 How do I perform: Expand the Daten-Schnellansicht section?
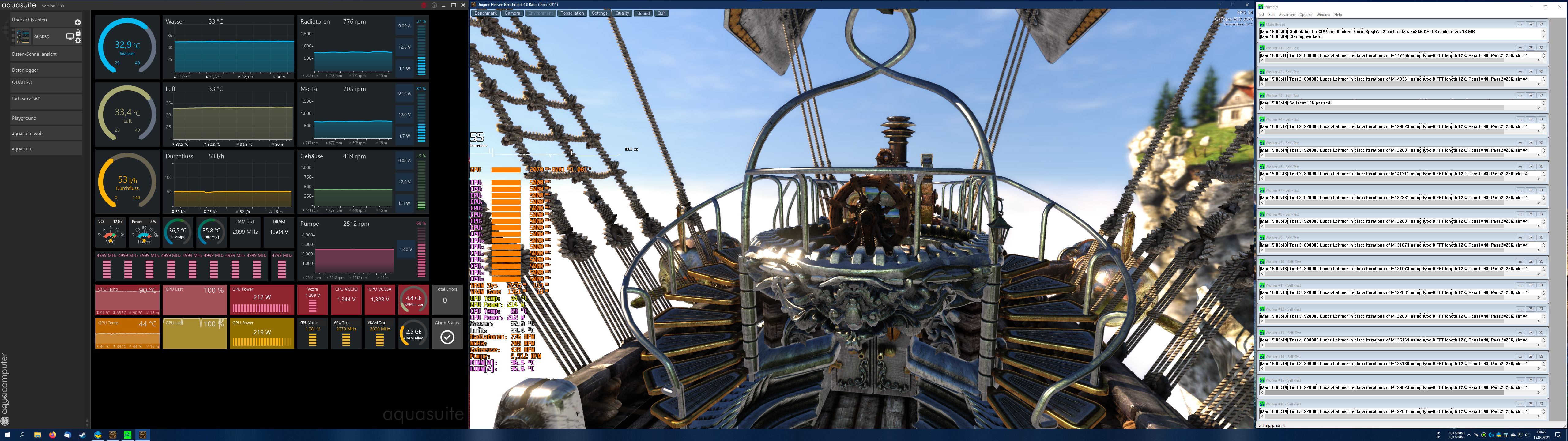point(46,54)
